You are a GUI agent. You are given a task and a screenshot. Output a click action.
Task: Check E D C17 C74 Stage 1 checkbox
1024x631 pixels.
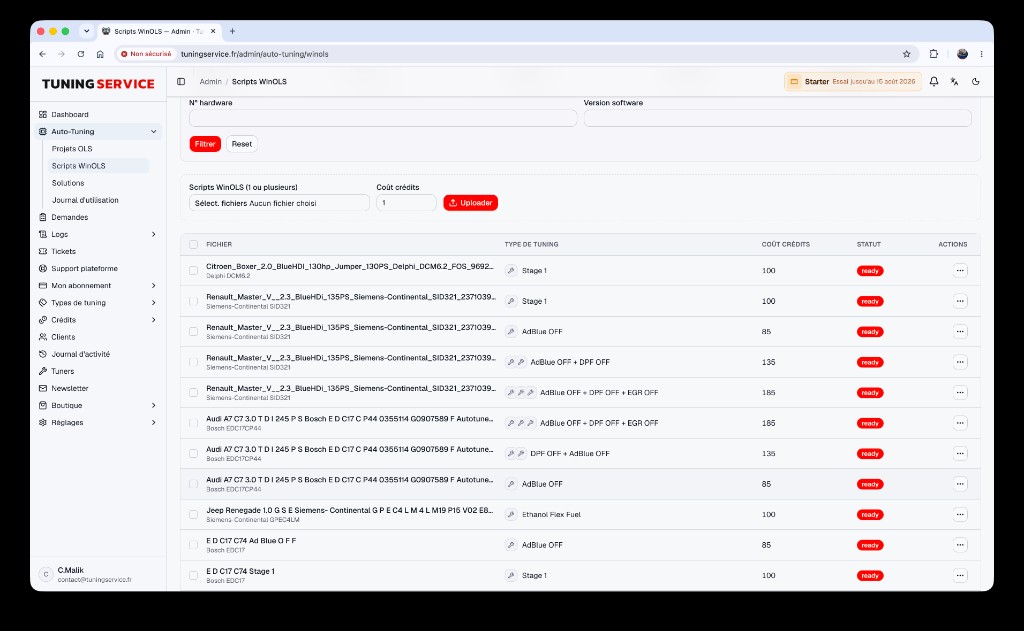(x=193, y=575)
